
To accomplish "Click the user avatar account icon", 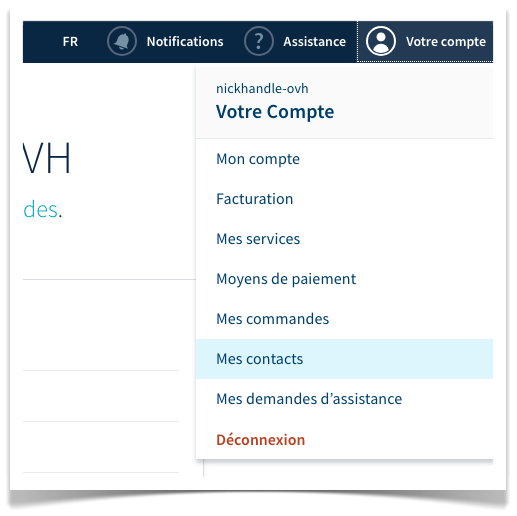I will (381, 41).
